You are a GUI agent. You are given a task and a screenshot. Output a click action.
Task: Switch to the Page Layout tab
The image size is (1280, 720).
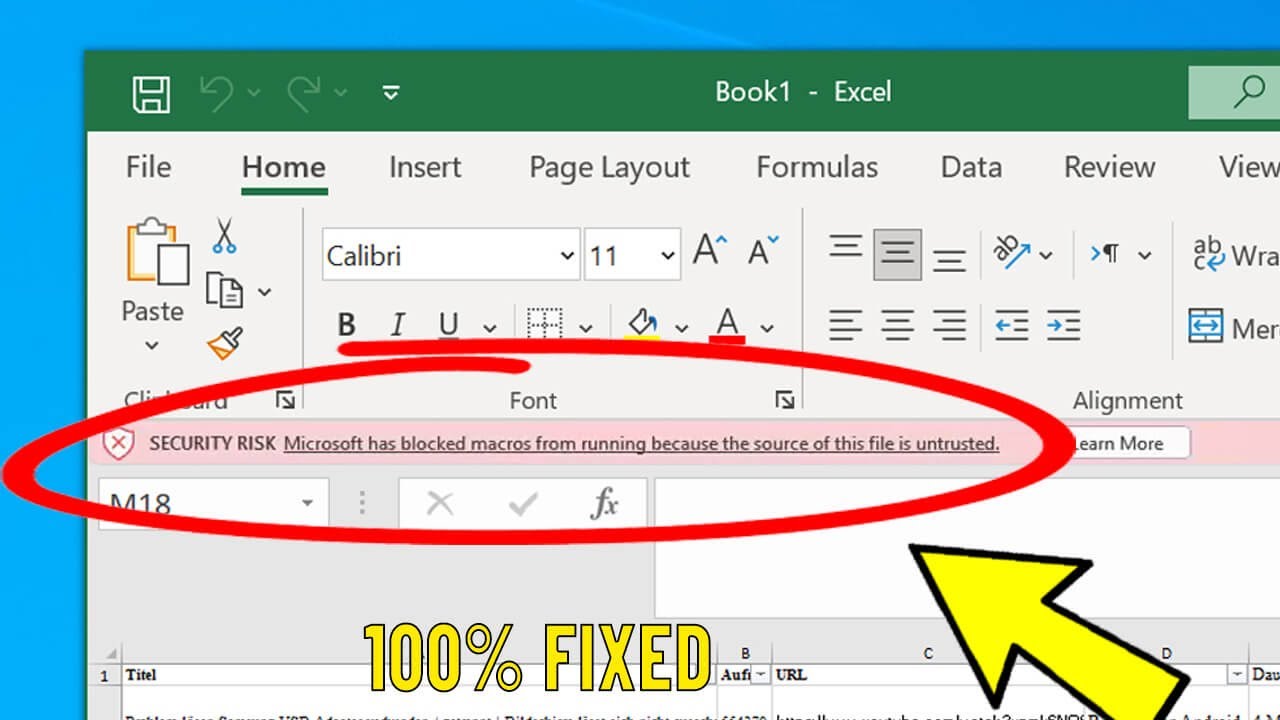point(609,168)
